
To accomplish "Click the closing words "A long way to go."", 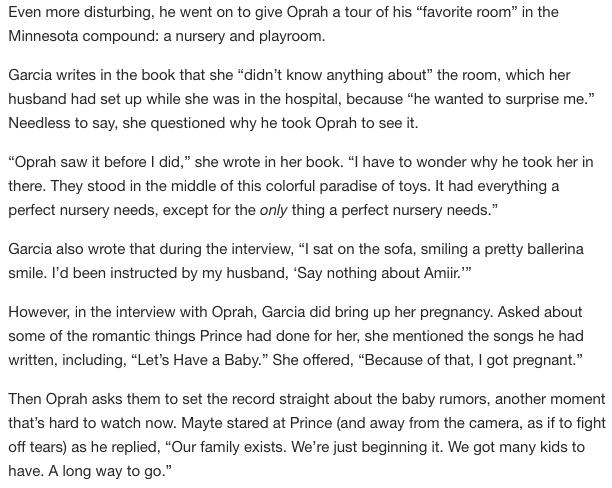I will coord(110,471).
